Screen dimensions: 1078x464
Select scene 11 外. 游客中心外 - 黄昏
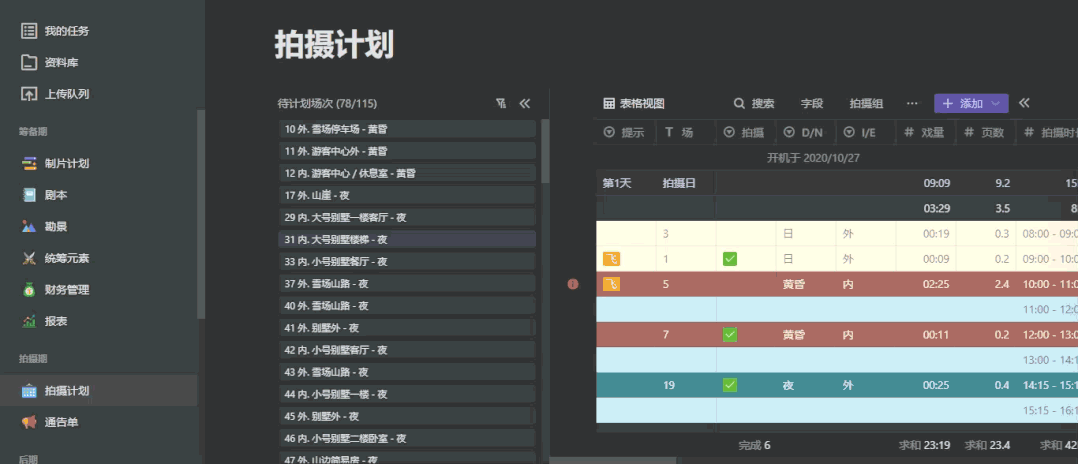coord(407,151)
